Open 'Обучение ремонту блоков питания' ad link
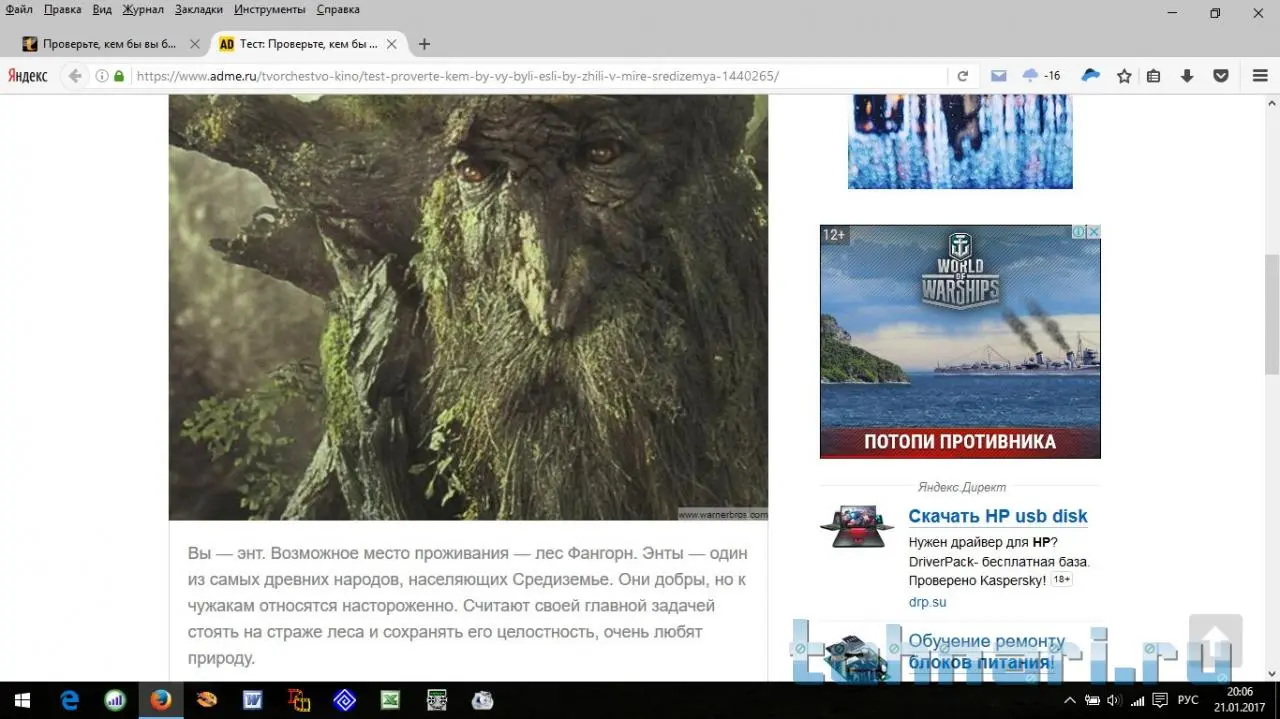 986,651
